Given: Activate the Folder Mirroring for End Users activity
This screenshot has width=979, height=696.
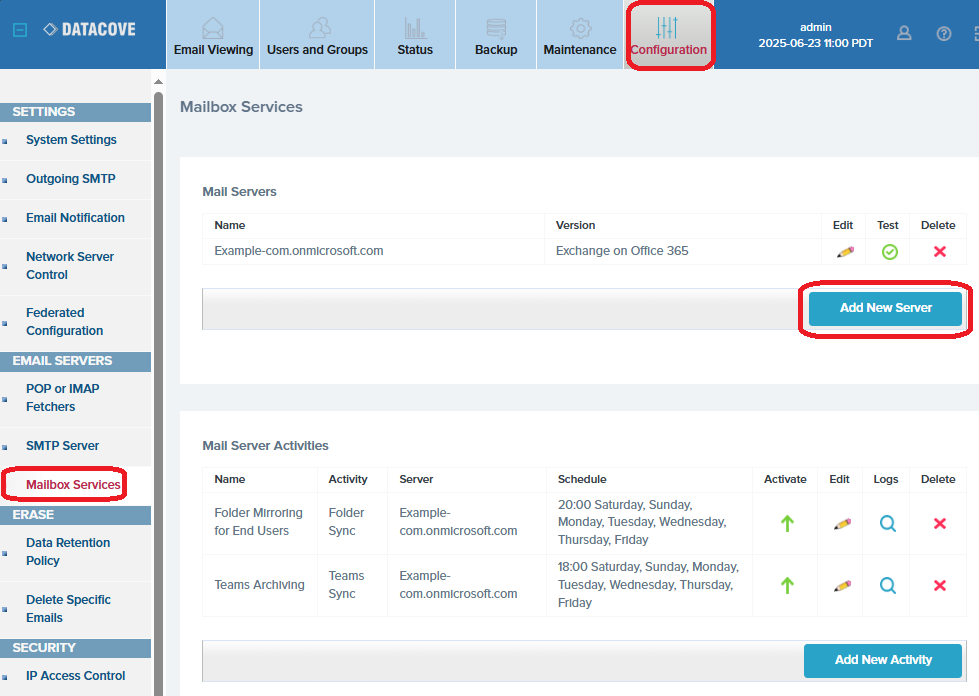Looking at the screenshot, I should pos(786,523).
